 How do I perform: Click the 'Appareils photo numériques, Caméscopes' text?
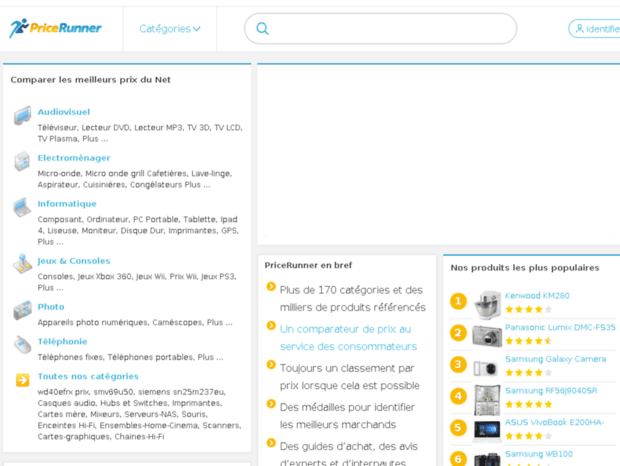click(135, 322)
